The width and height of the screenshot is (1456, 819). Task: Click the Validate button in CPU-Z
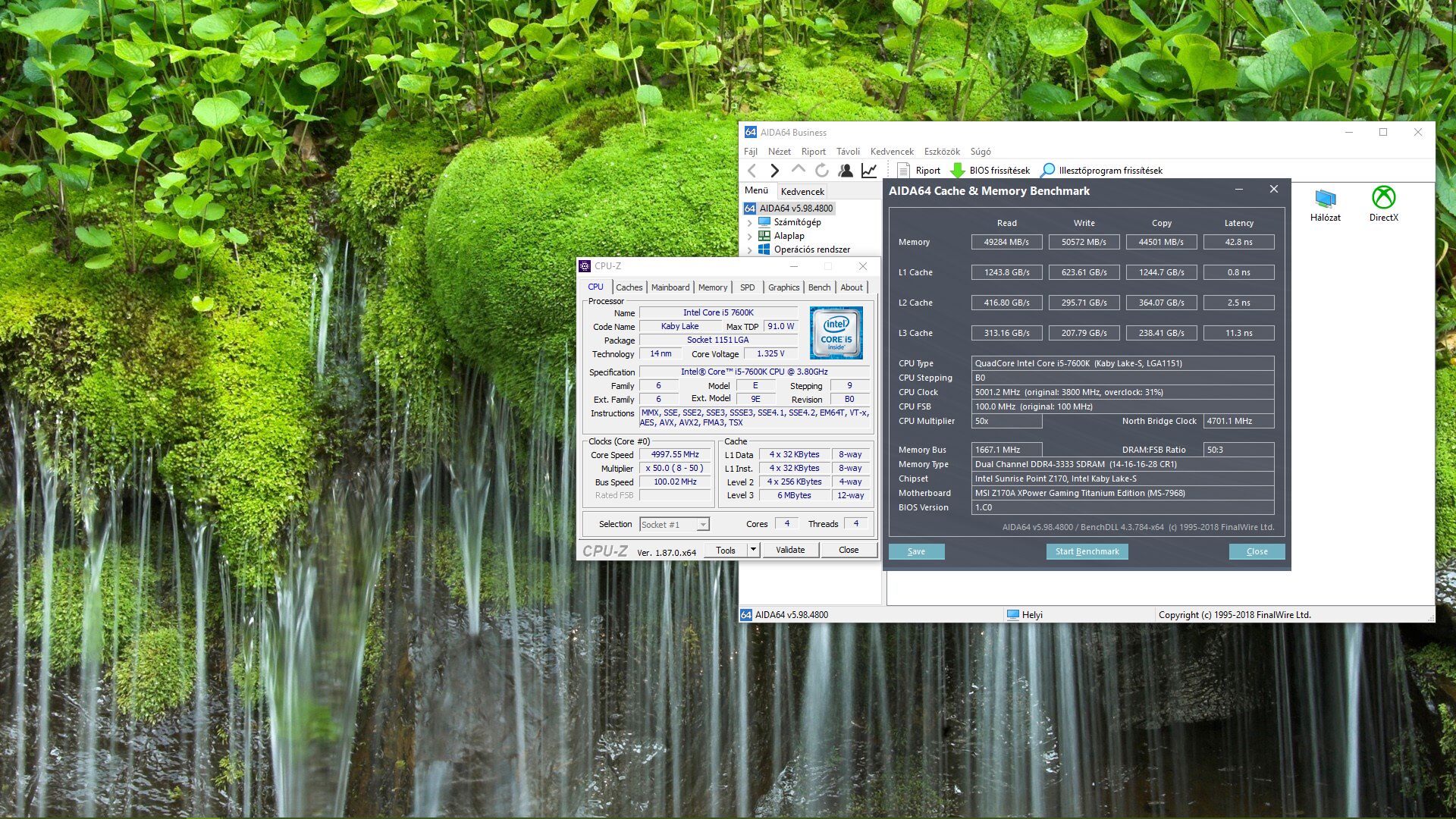(x=789, y=550)
